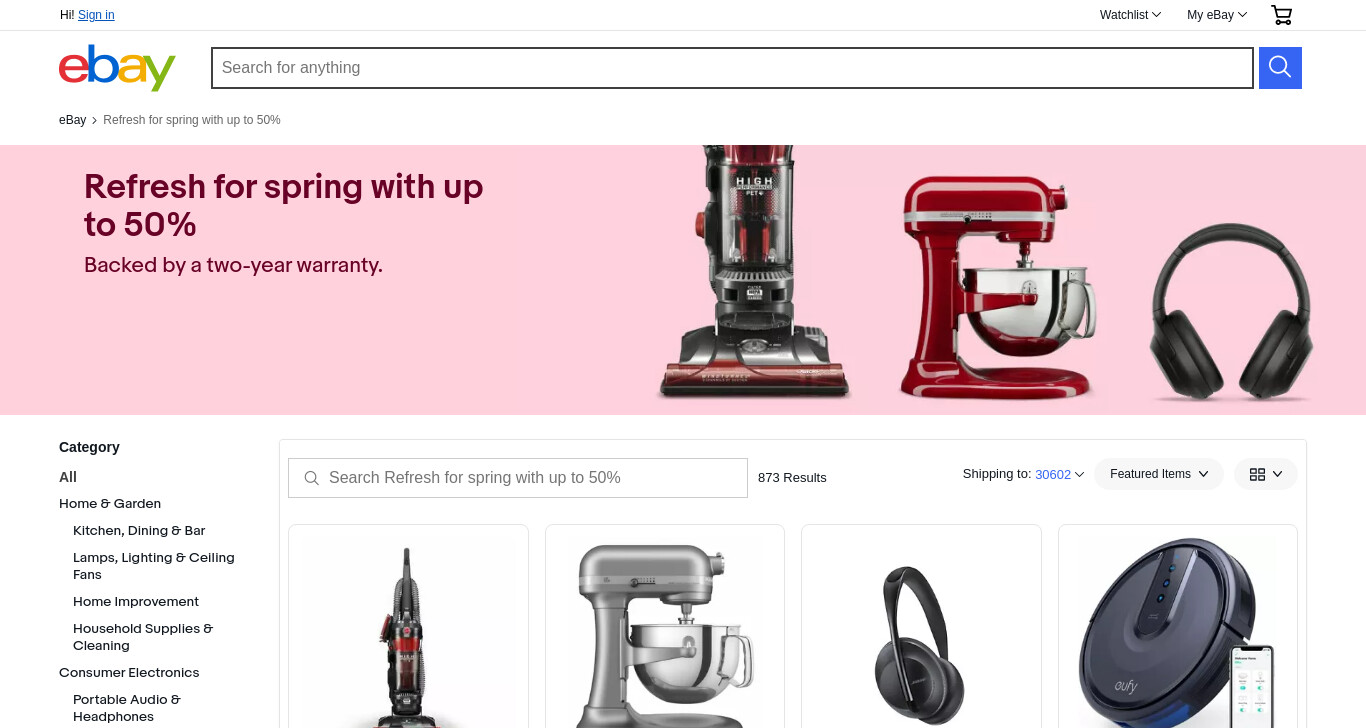Select Lamps, Lighting & Ceiling Fans category
The width and height of the screenshot is (1366, 728).
(x=154, y=566)
